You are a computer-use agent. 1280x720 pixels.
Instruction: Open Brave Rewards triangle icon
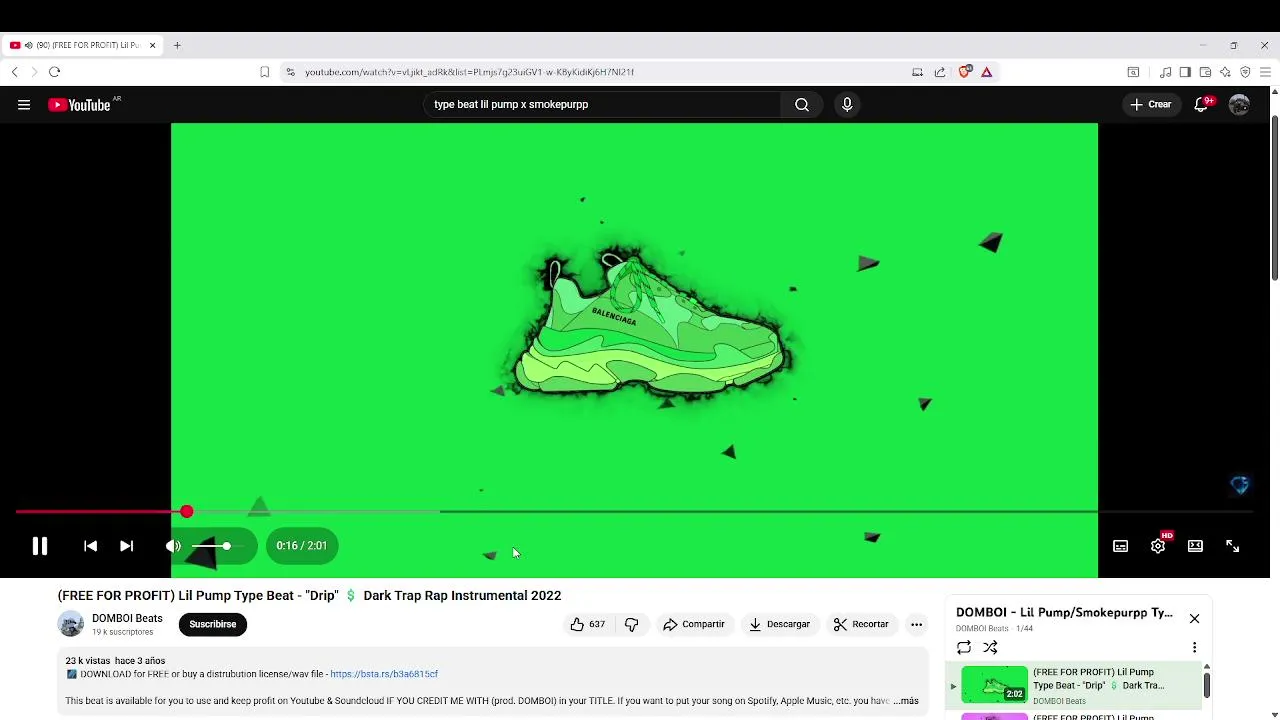pyautogui.click(x=986, y=72)
